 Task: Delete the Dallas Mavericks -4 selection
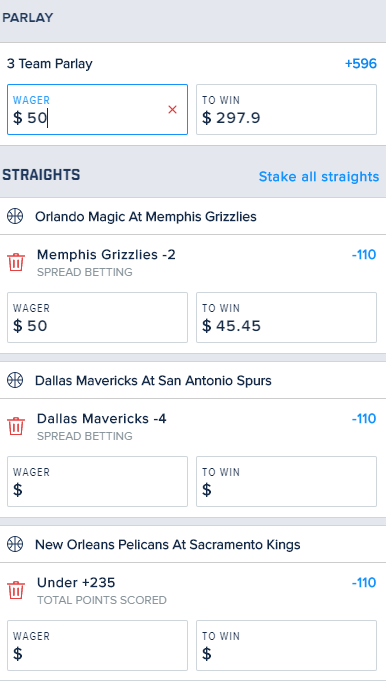pyautogui.click(x=16, y=426)
